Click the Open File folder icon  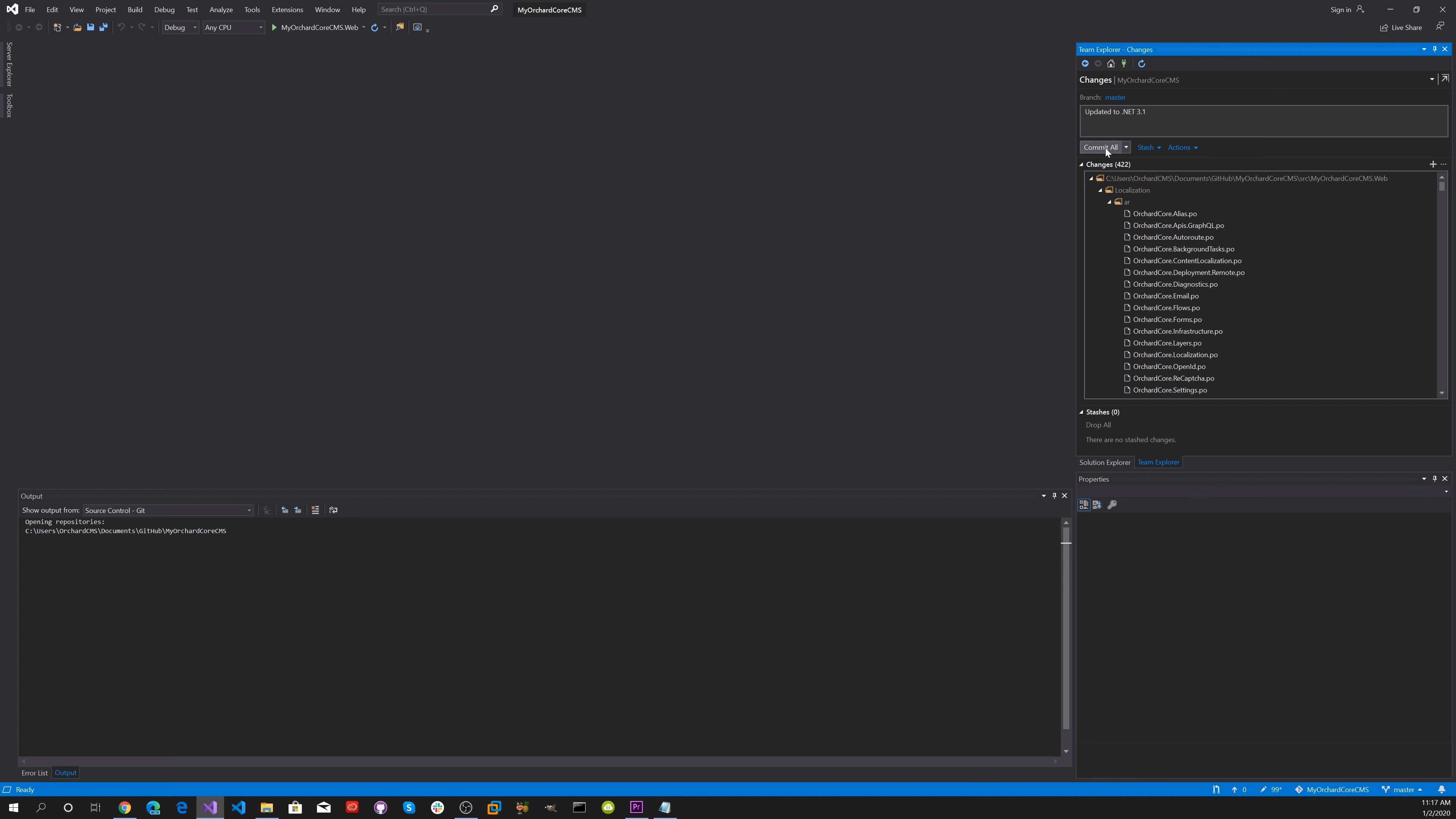point(77,27)
